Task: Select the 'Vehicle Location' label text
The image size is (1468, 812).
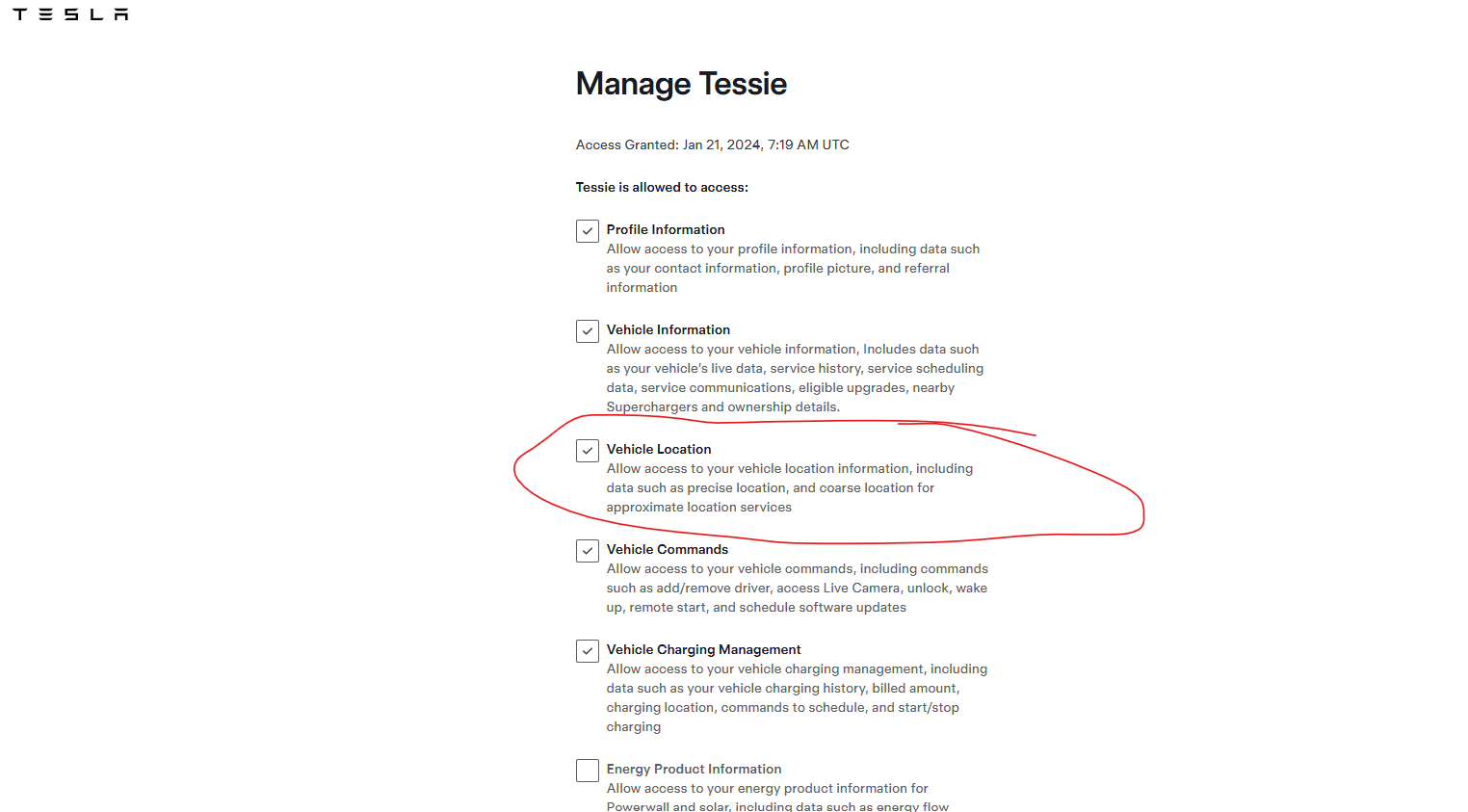Action: 659,449
